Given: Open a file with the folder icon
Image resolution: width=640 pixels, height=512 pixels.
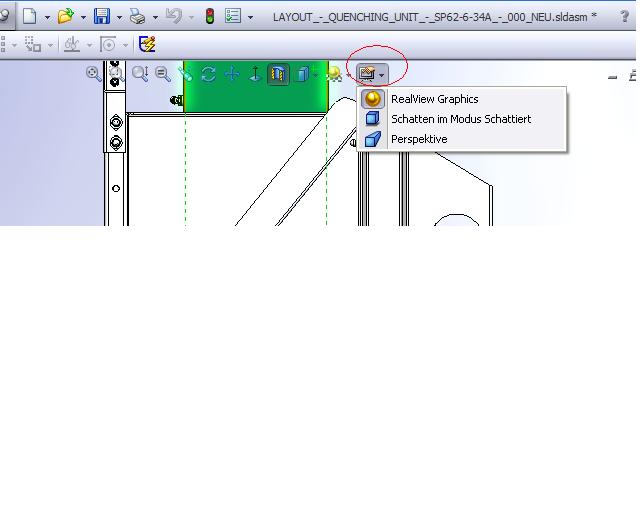Looking at the screenshot, I should coord(66,17).
